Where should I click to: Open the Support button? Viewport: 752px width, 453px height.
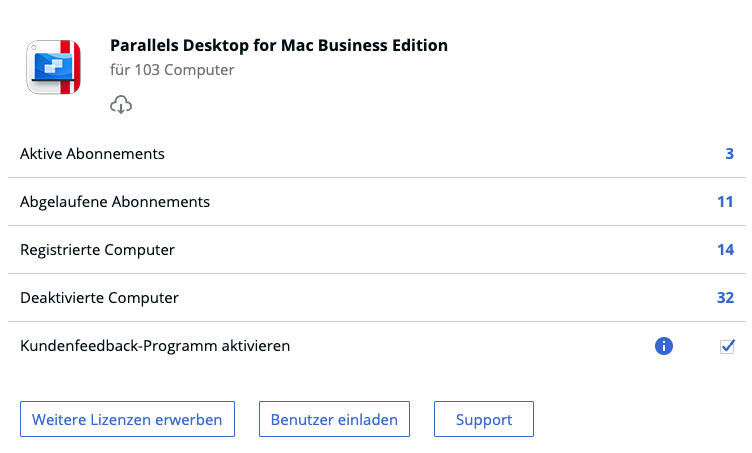484,419
